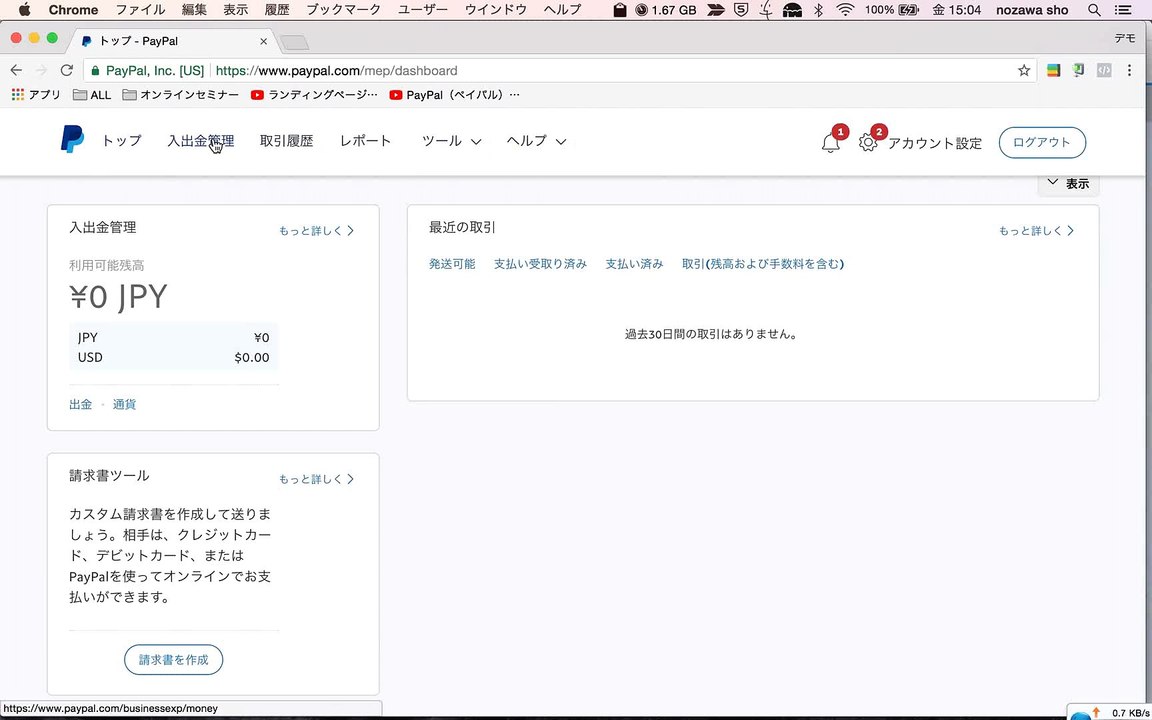Open the Chrome ファイル menu
This screenshot has width=1152, height=720.
tap(141, 10)
